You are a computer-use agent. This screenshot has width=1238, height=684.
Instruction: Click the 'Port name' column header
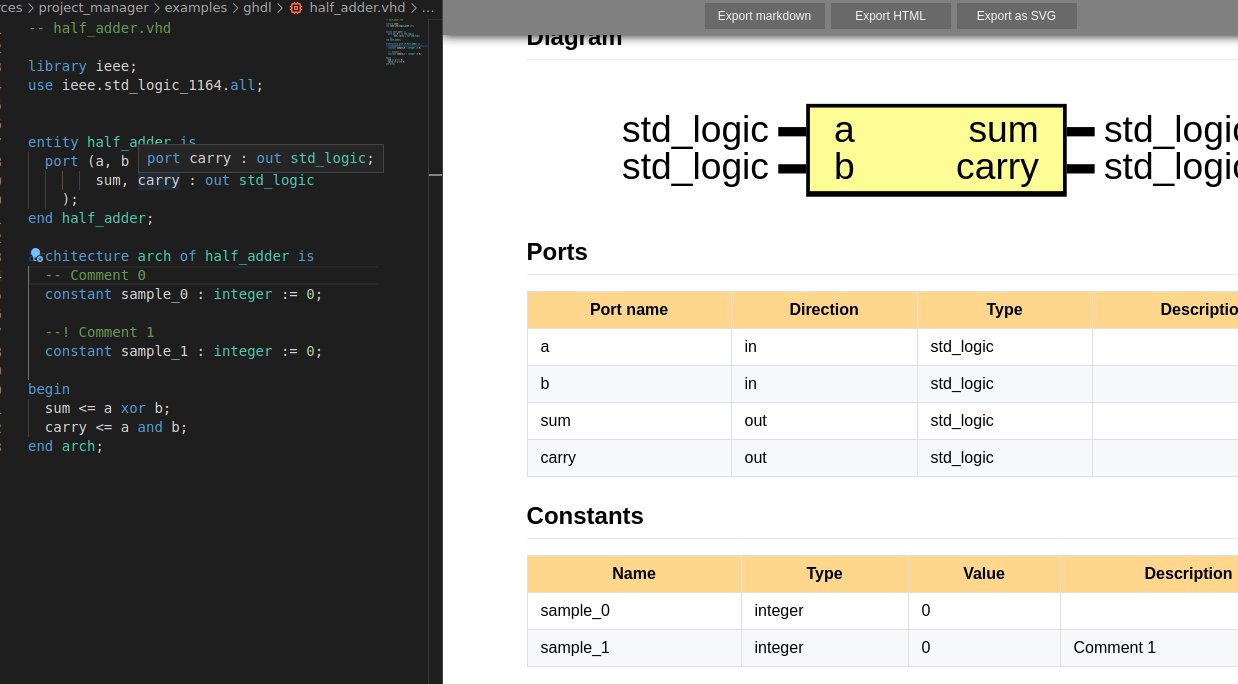point(629,310)
